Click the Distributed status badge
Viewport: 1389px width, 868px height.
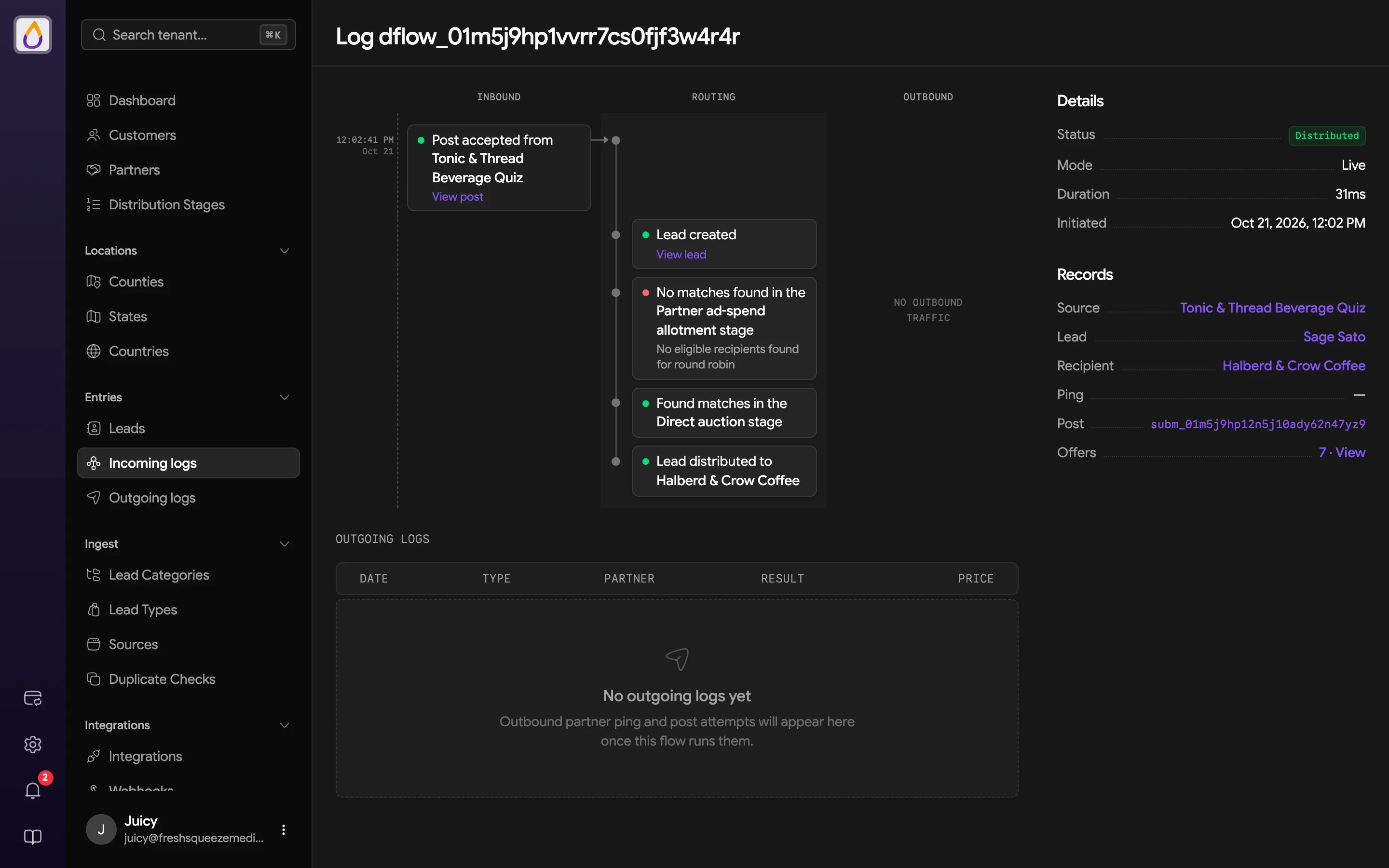1327,136
